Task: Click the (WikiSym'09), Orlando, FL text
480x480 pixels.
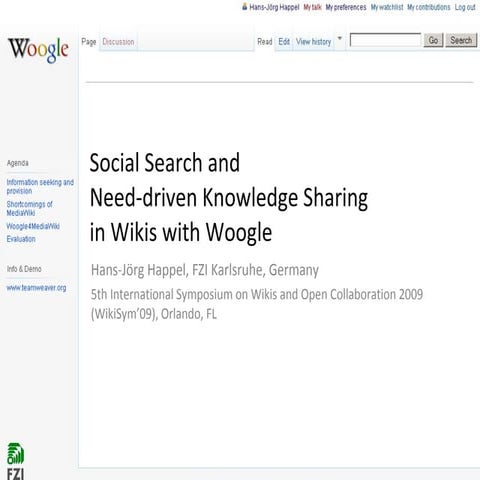Action: [154, 314]
